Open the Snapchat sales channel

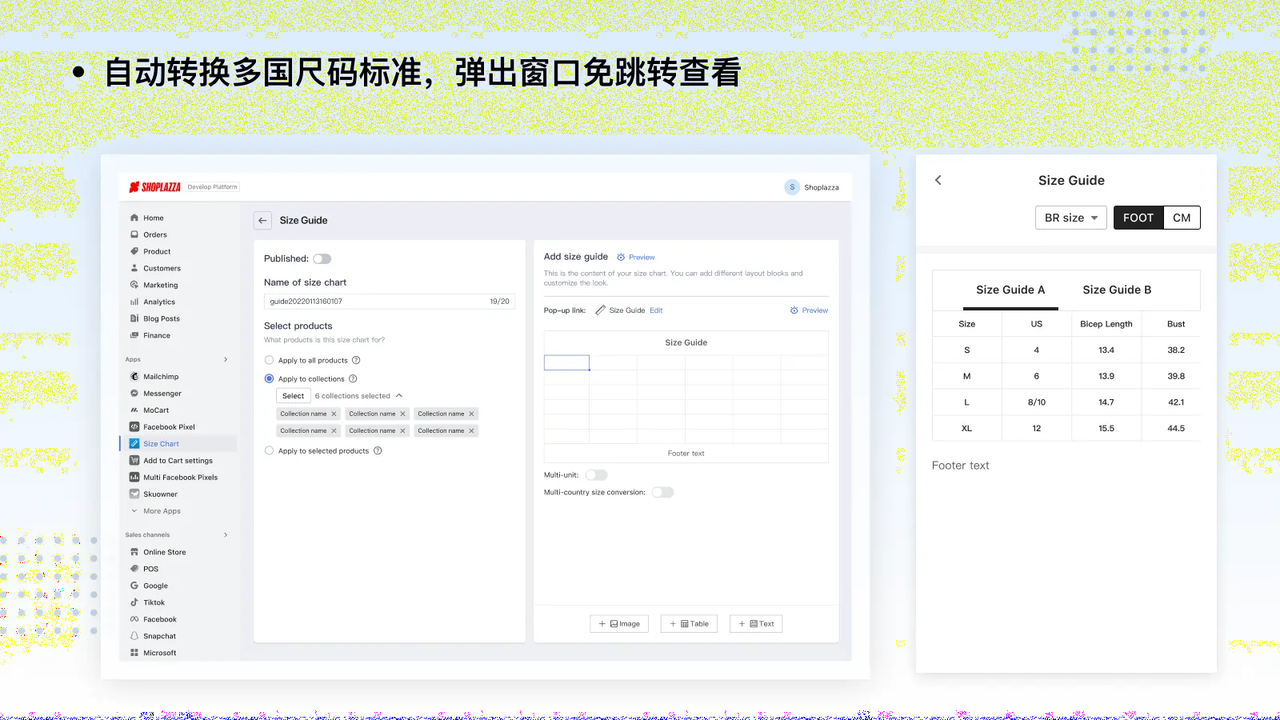[159, 636]
